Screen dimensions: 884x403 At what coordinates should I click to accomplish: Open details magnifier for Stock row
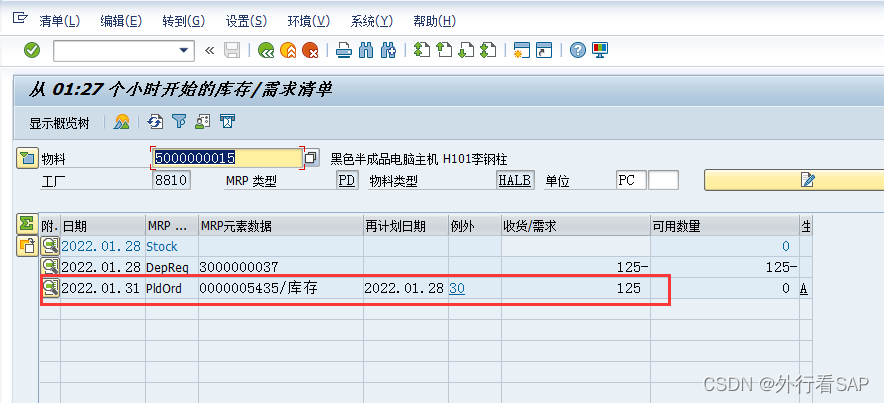tap(50, 246)
